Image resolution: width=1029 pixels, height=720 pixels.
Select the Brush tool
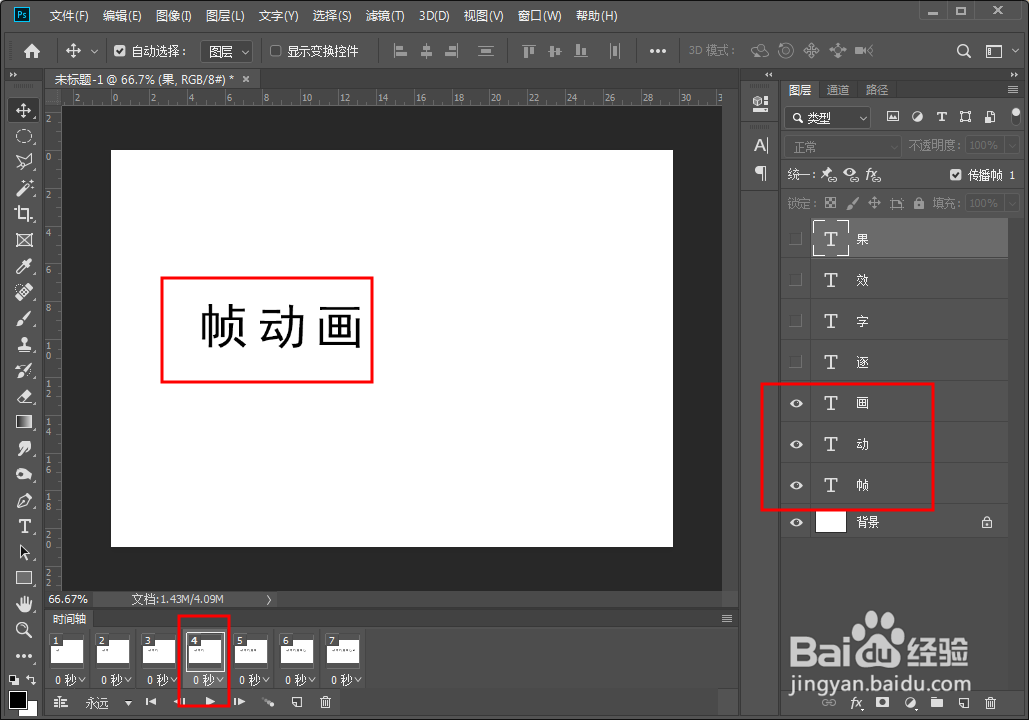[x=24, y=318]
